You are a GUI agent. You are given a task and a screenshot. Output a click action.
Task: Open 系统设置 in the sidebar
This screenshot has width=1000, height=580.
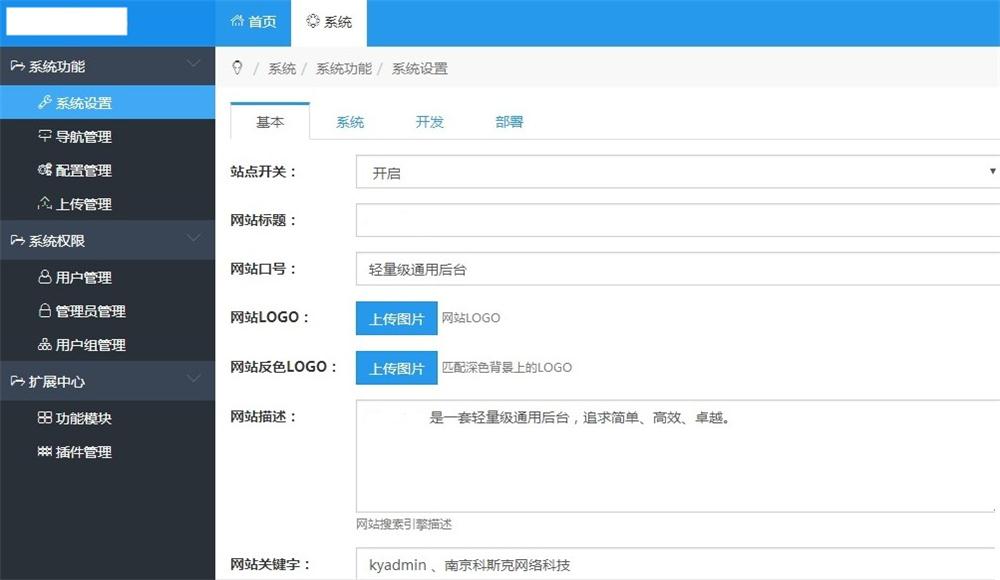tap(107, 103)
